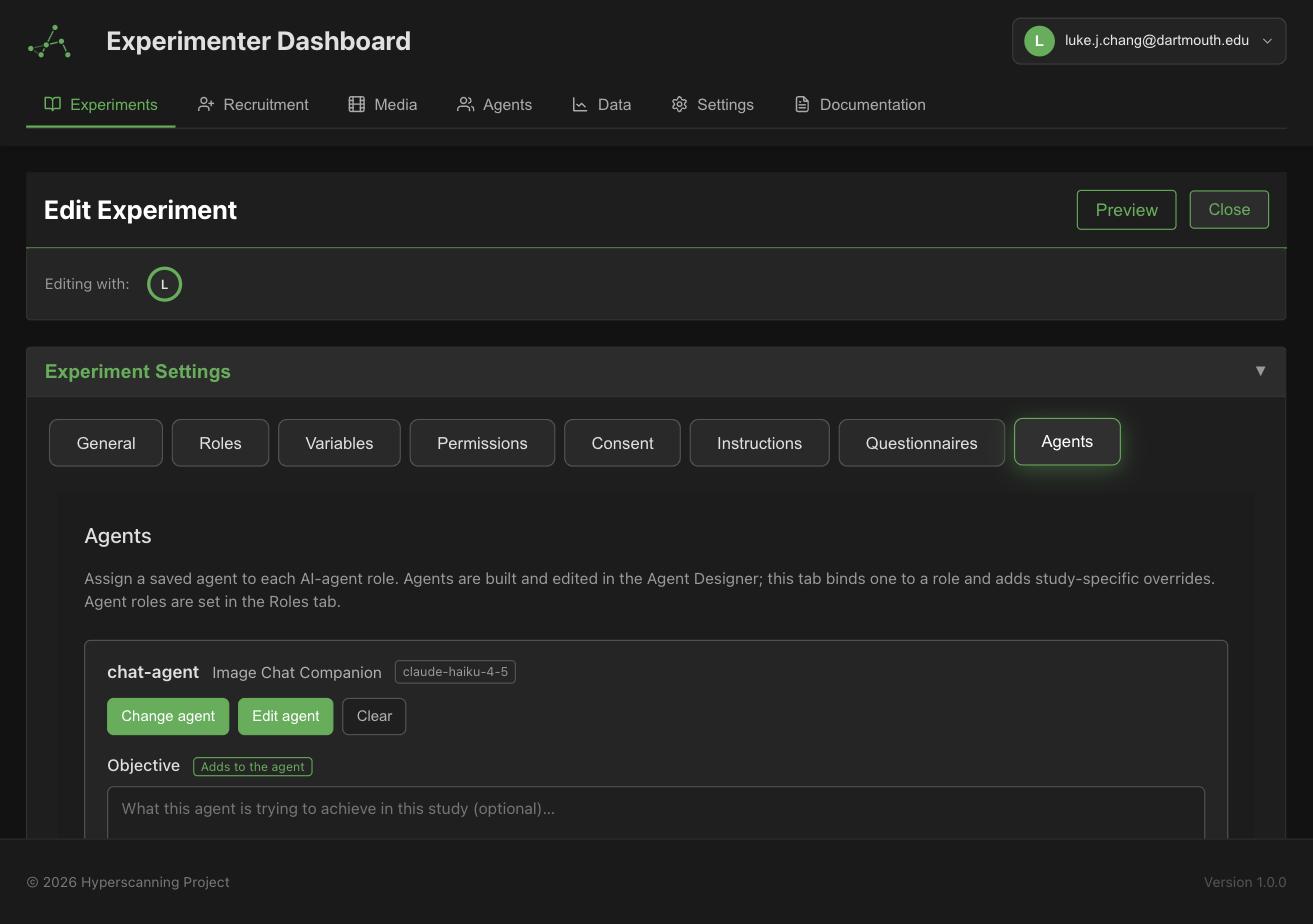The width and height of the screenshot is (1313, 924).
Task: Click the people icon beside Agents nav
Action: (x=465, y=104)
